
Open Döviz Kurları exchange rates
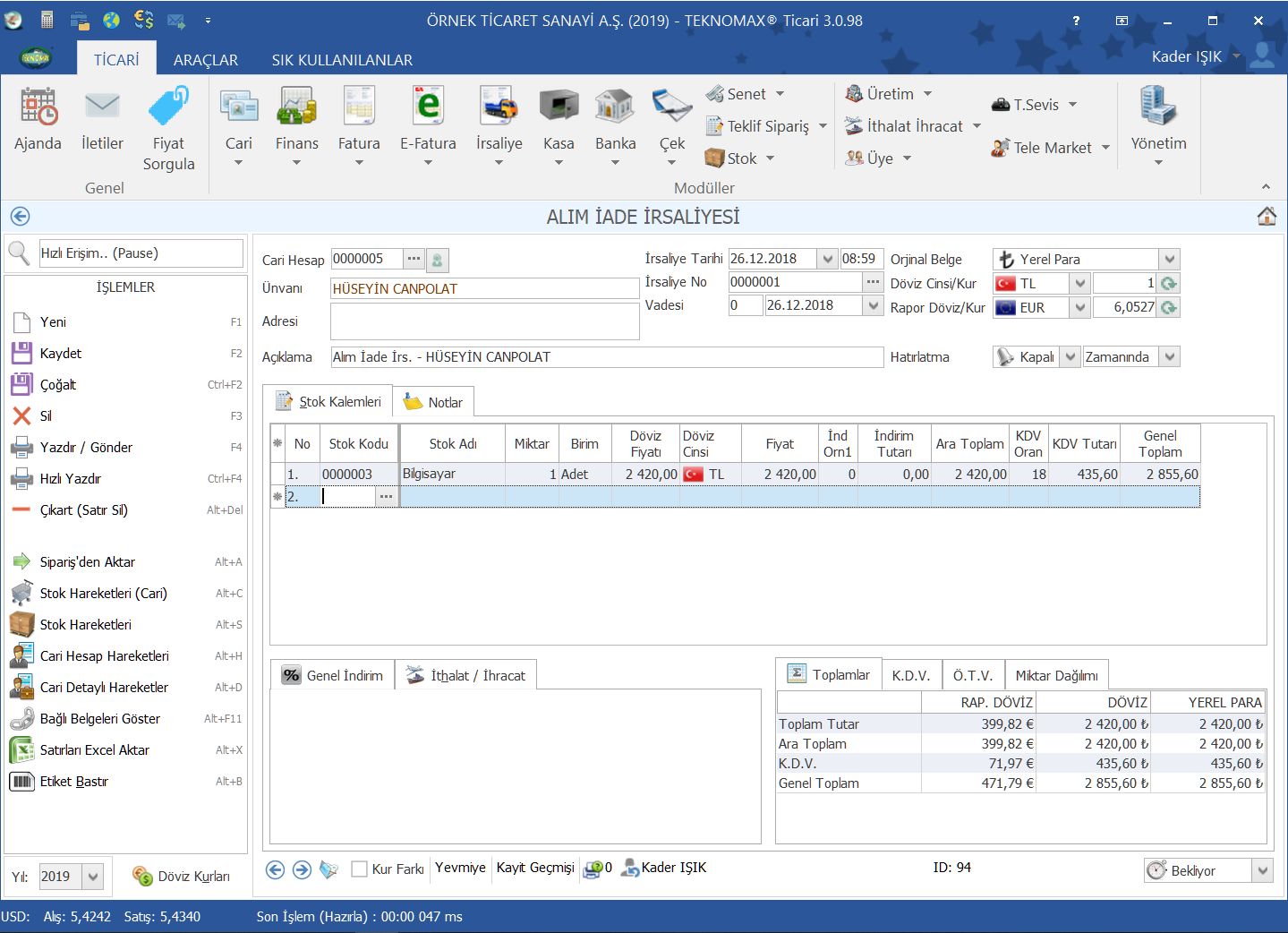(182, 877)
